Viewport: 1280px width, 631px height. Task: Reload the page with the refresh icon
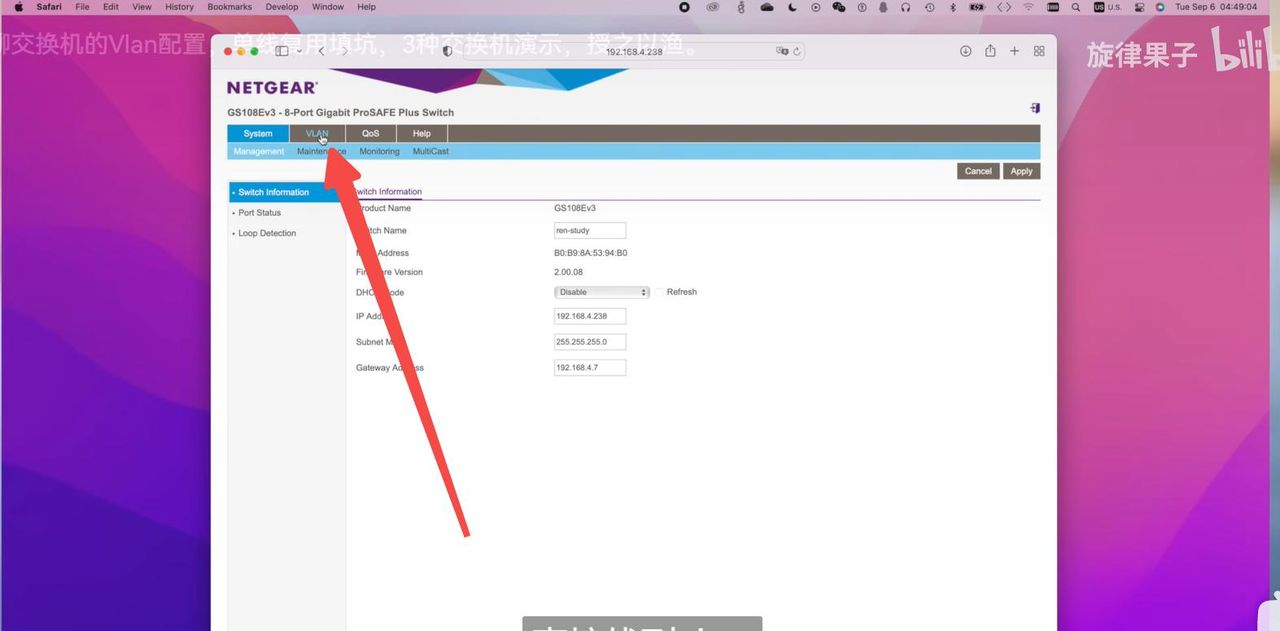click(797, 51)
